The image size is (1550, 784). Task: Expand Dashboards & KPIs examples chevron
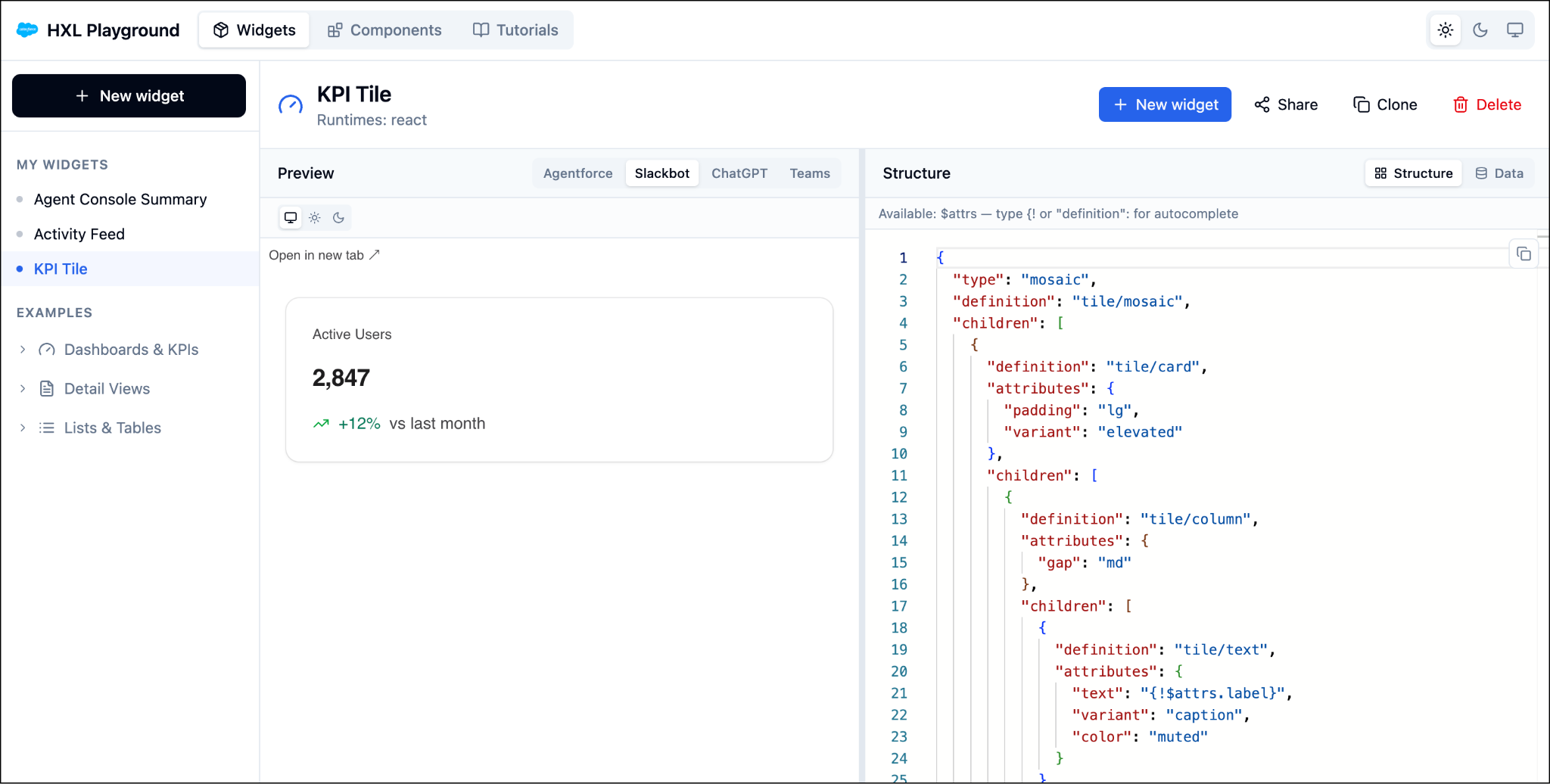click(x=23, y=350)
